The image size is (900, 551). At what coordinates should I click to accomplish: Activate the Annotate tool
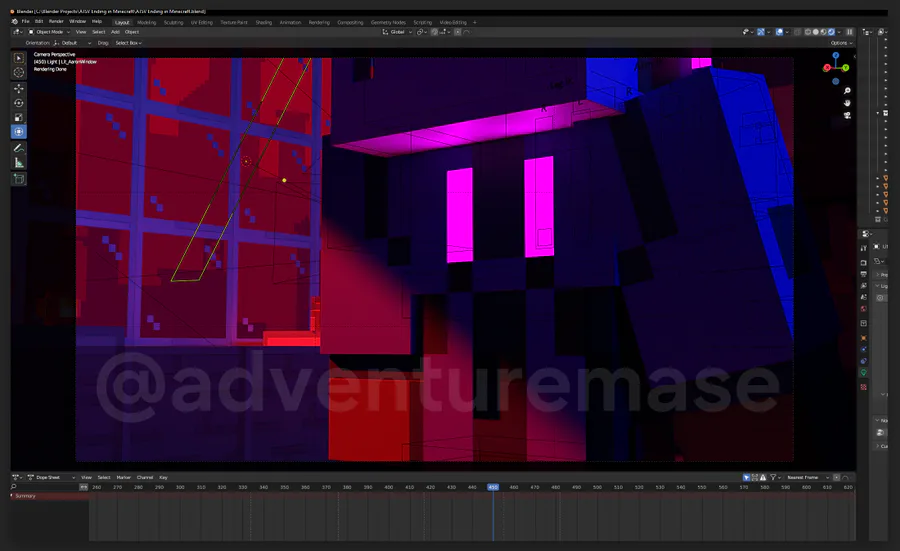[18, 148]
